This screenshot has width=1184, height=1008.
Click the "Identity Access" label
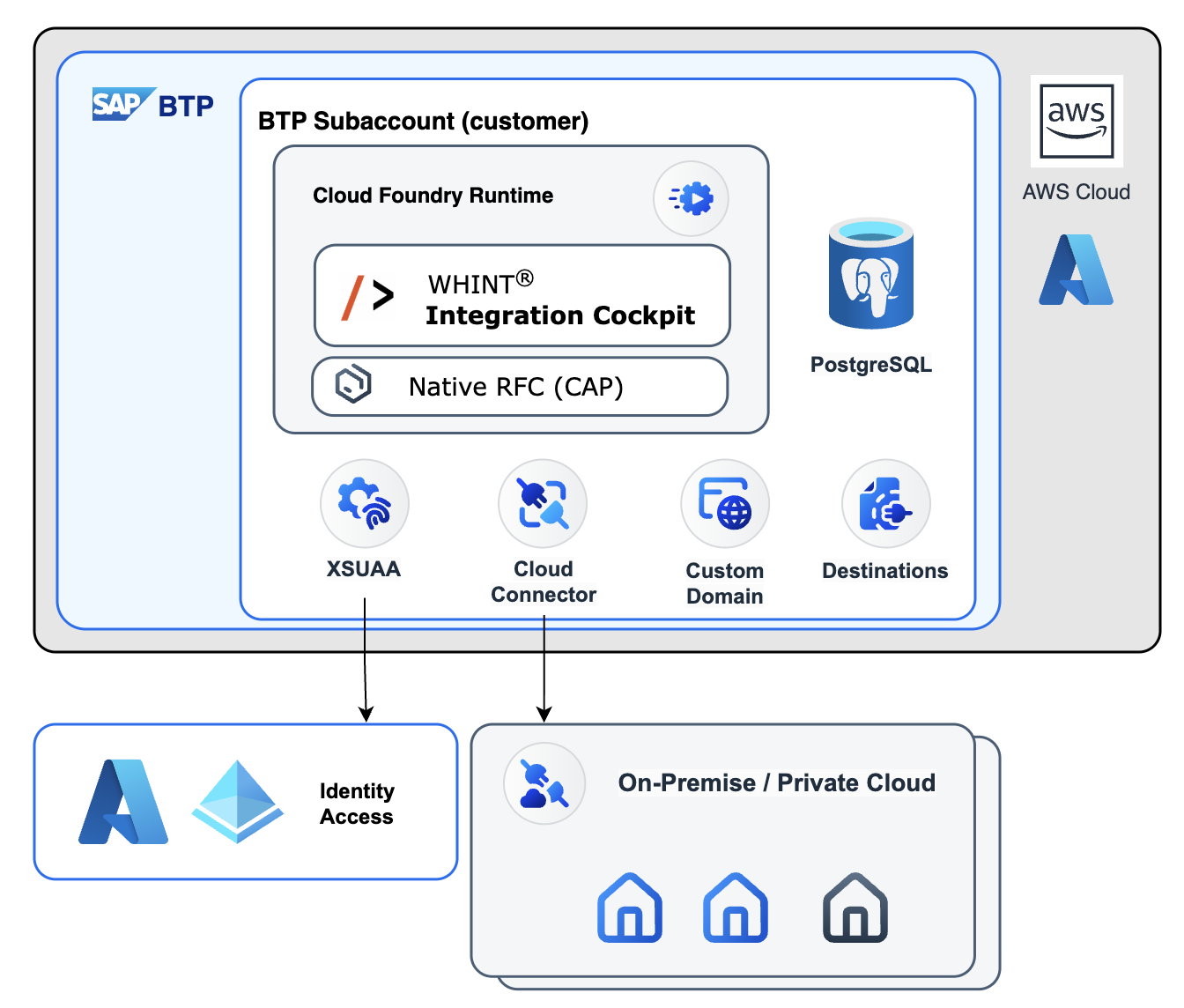tap(357, 804)
